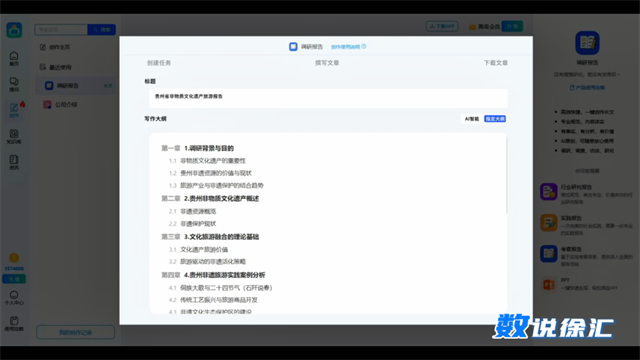
Task: Open 产品使用攻略 link in right panel
Action: tap(587, 88)
